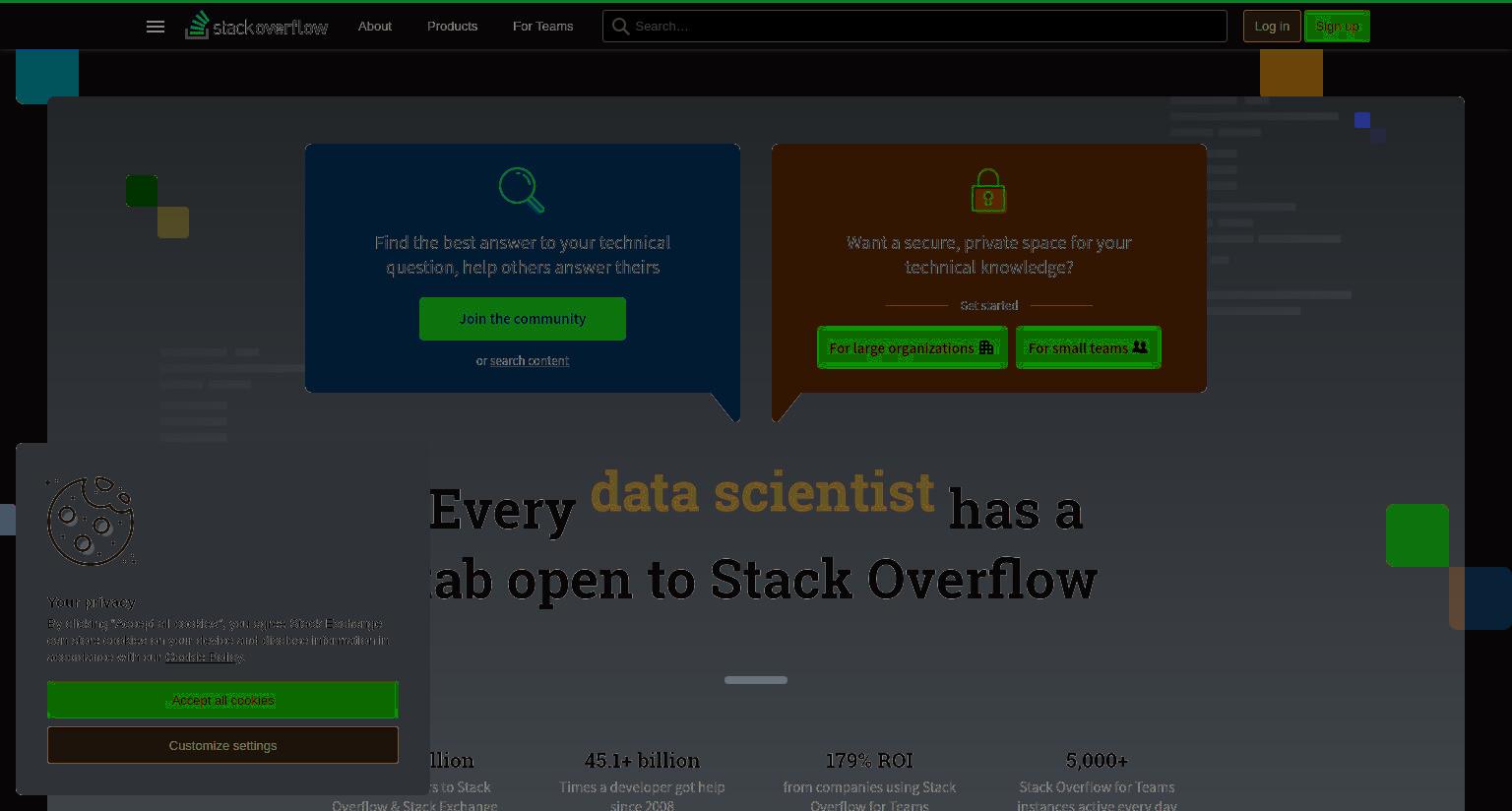
Task: Click 'Find the best answer' card text
Action: (x=523, y=255)
